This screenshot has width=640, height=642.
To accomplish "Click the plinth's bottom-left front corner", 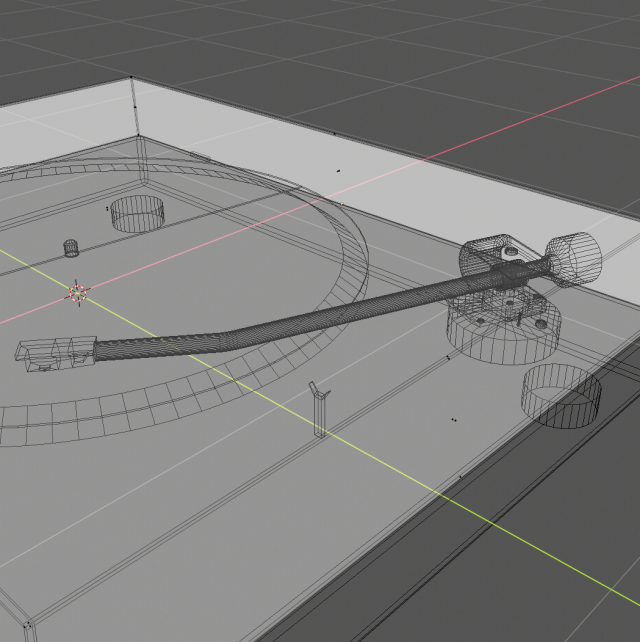I will pos(28,627).
